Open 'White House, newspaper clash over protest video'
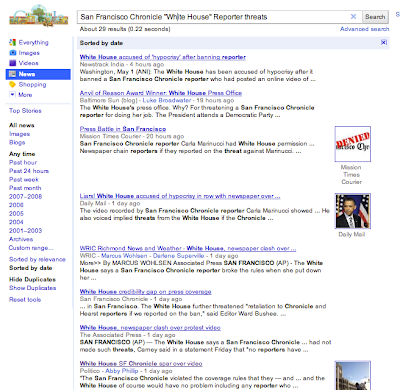 tap(150, 327)
